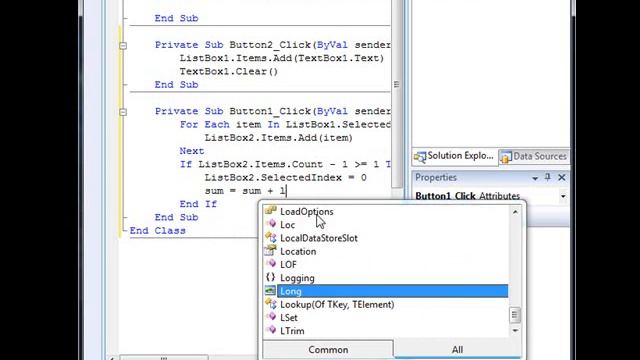Select LOF in the IntelliSense list
Screen dimensions: 640x360
(288, 264)
